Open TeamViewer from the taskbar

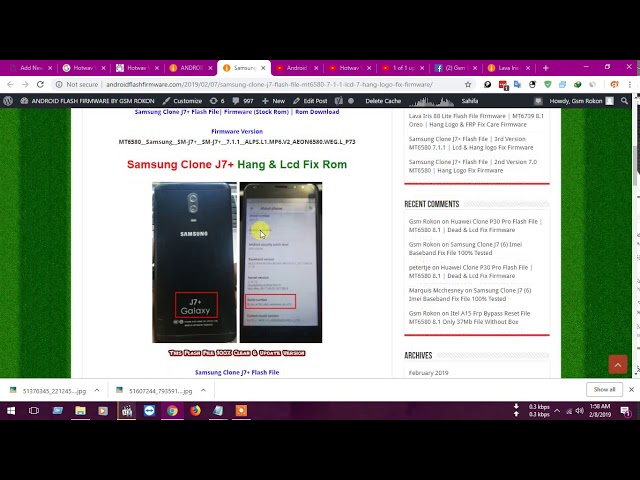point(149,411)
